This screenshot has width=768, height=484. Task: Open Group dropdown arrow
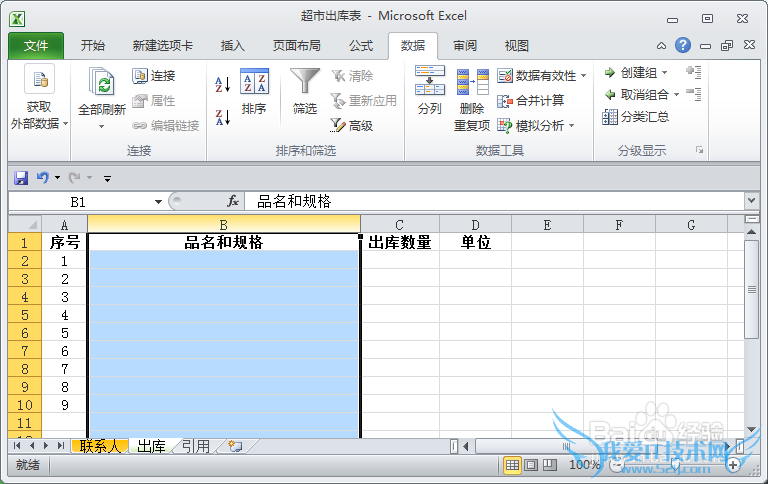coord(665,73)
